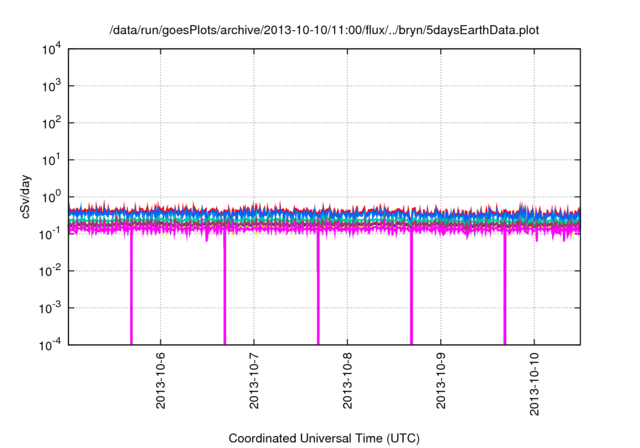640x448 pixels.
Task: Select the 2013-10-9 date tick label
Action: tap(441, 380)
